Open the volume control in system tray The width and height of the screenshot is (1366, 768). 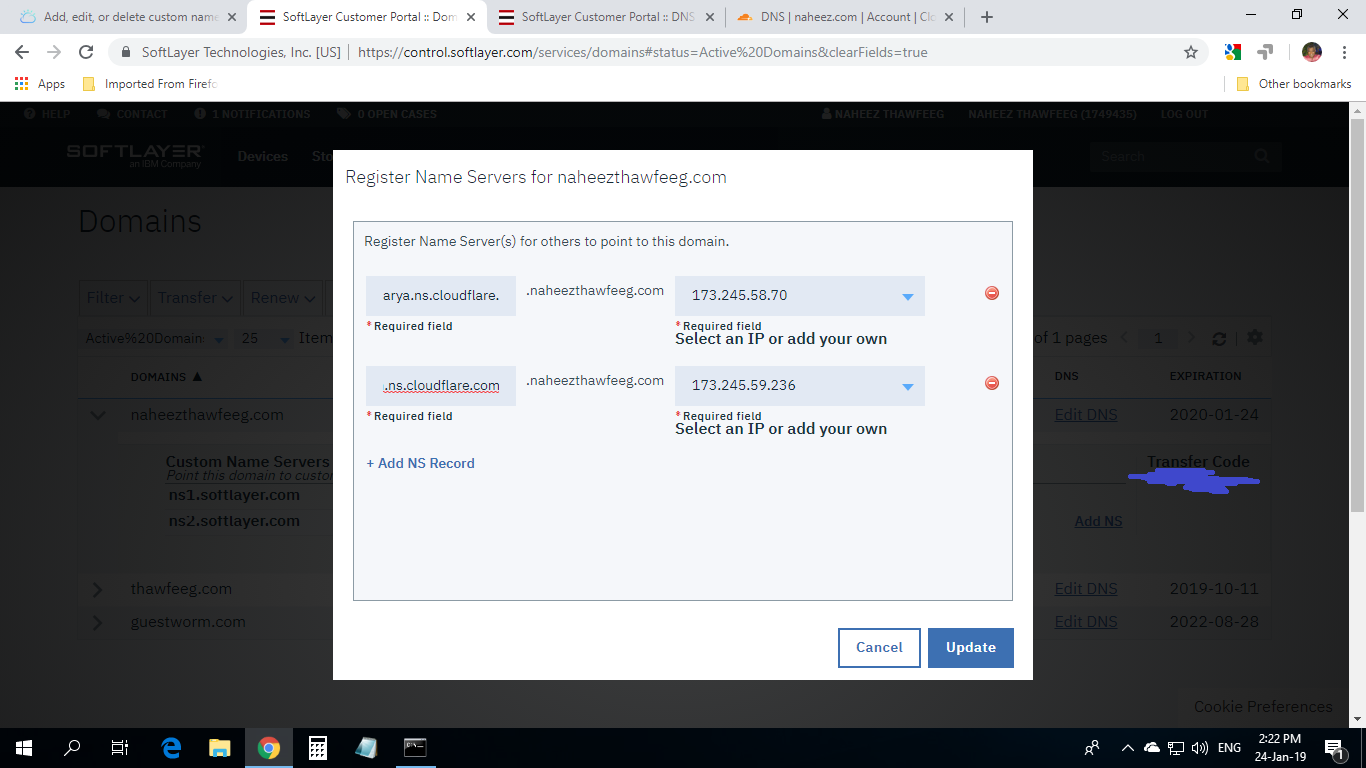click(x=1200, y=747)
